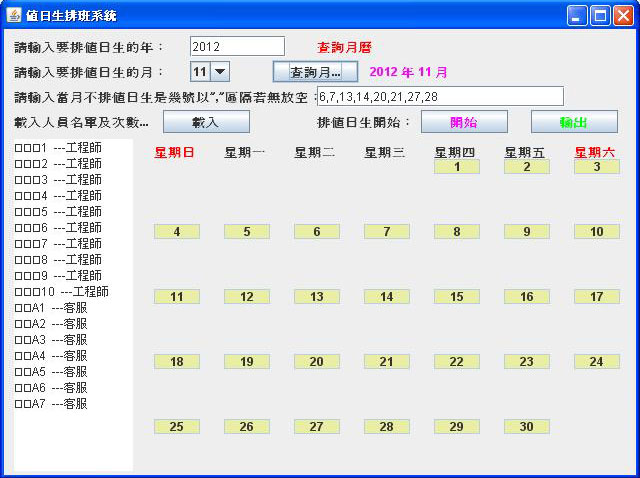Select day 29 on the calendar

coord(457,427)
